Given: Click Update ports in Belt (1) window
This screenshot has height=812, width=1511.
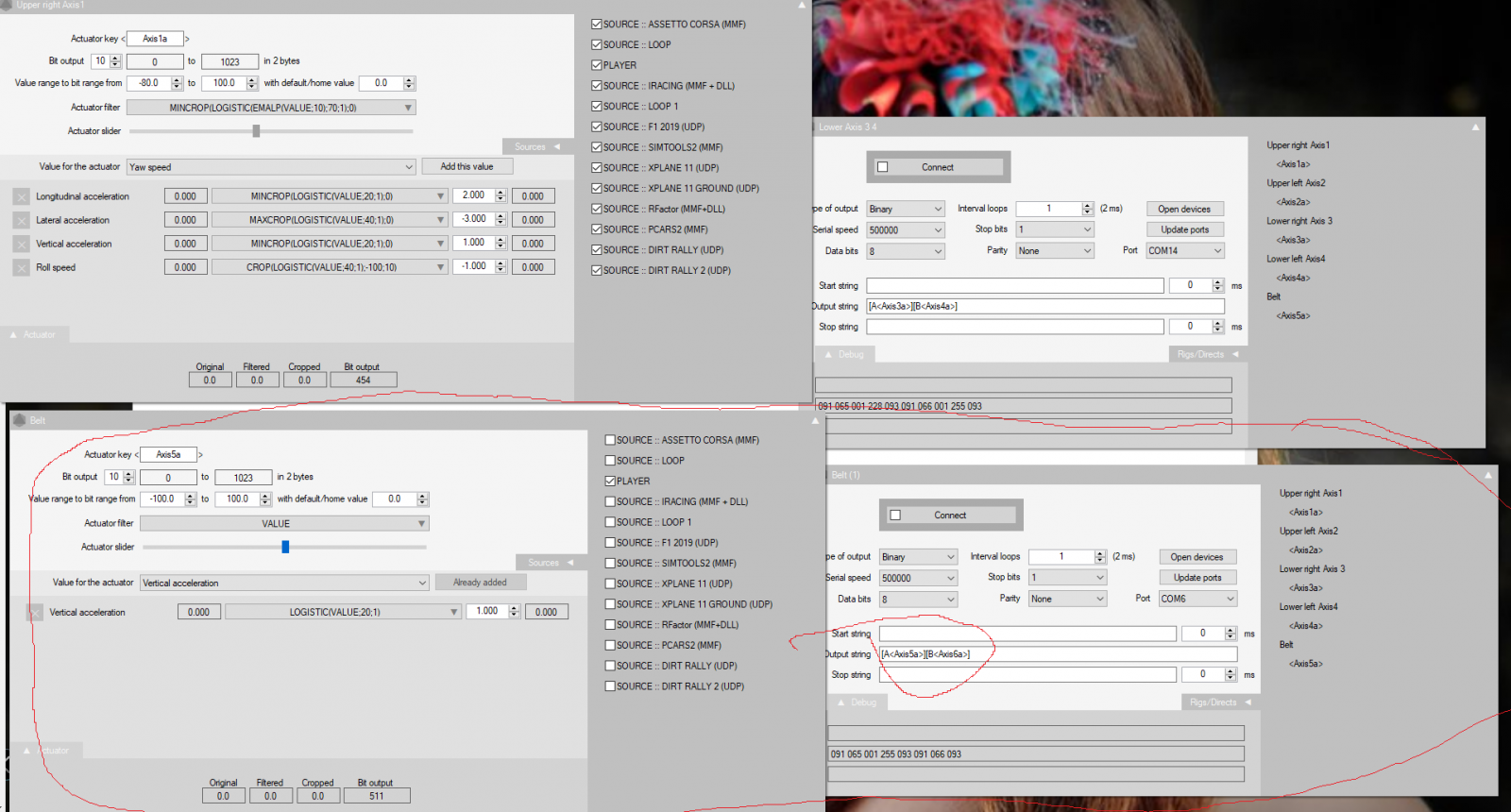Looking at the screenshot, I should (1197, 578).
